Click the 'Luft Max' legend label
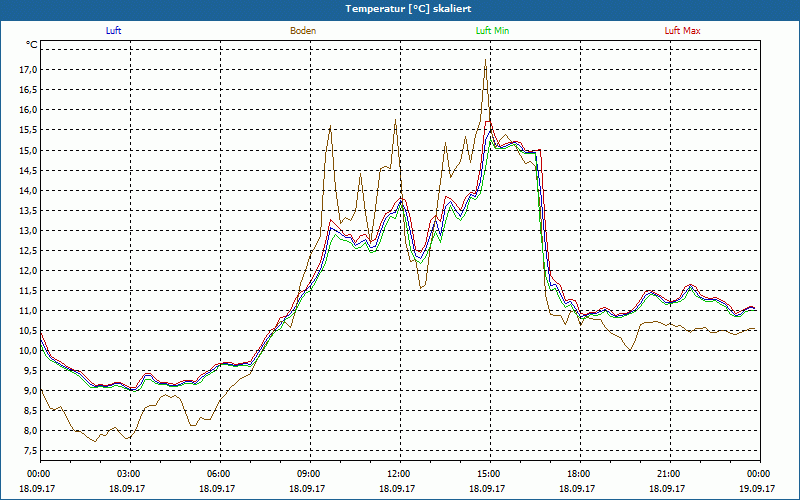 point(682,31)
